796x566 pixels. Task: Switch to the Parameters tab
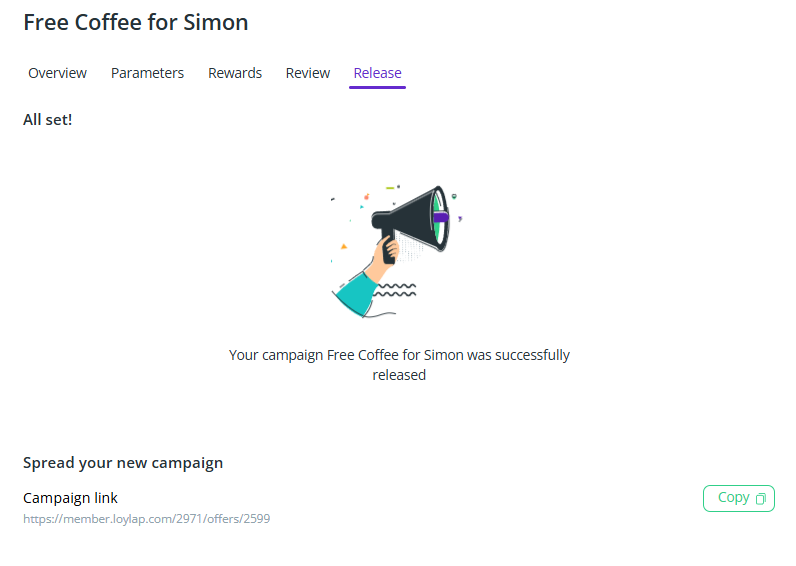pyautogui.click(x=147, y=73)
